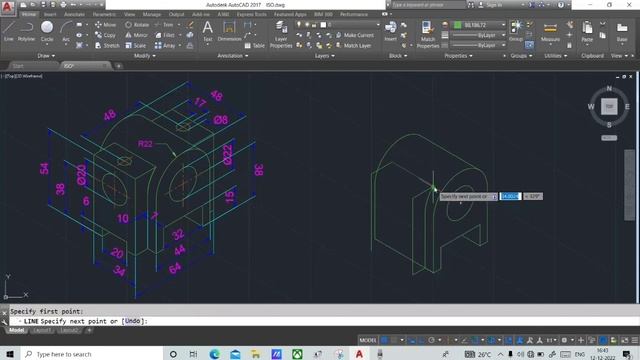Select the Dimension tool
This screenshot has width=640, height=360.
click(229, 31)
